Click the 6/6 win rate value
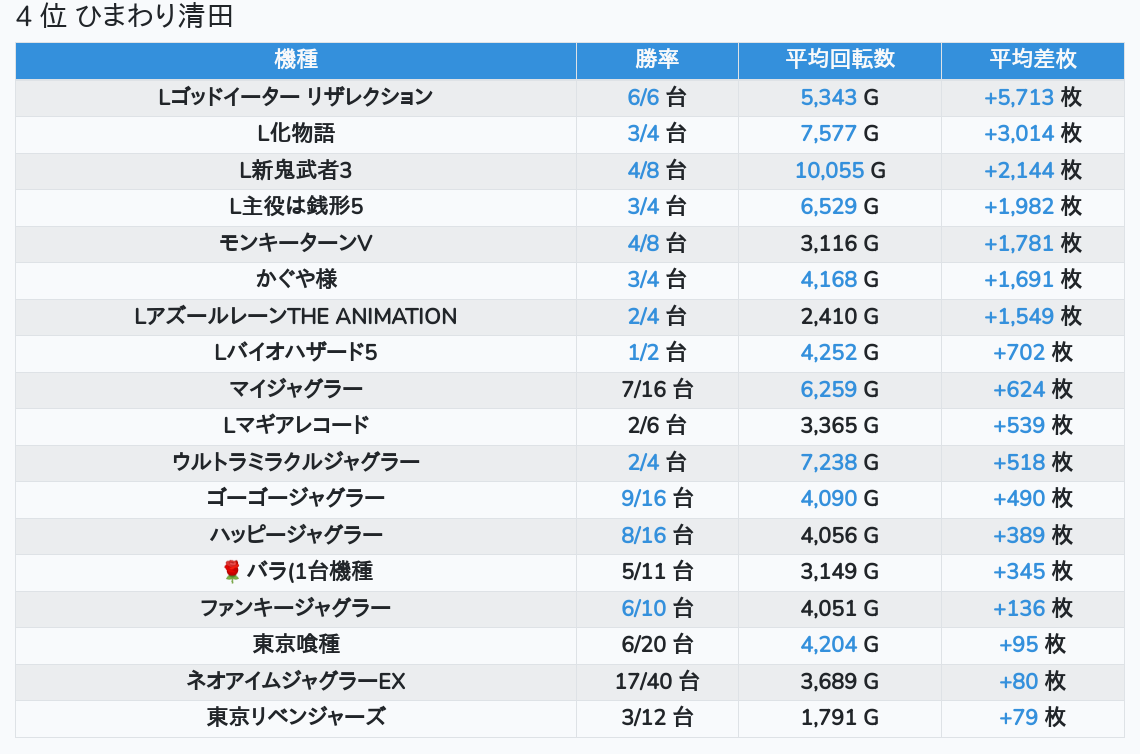This screenshot has height=754, width=1140. pyautogui.click(x=644, y=97)
